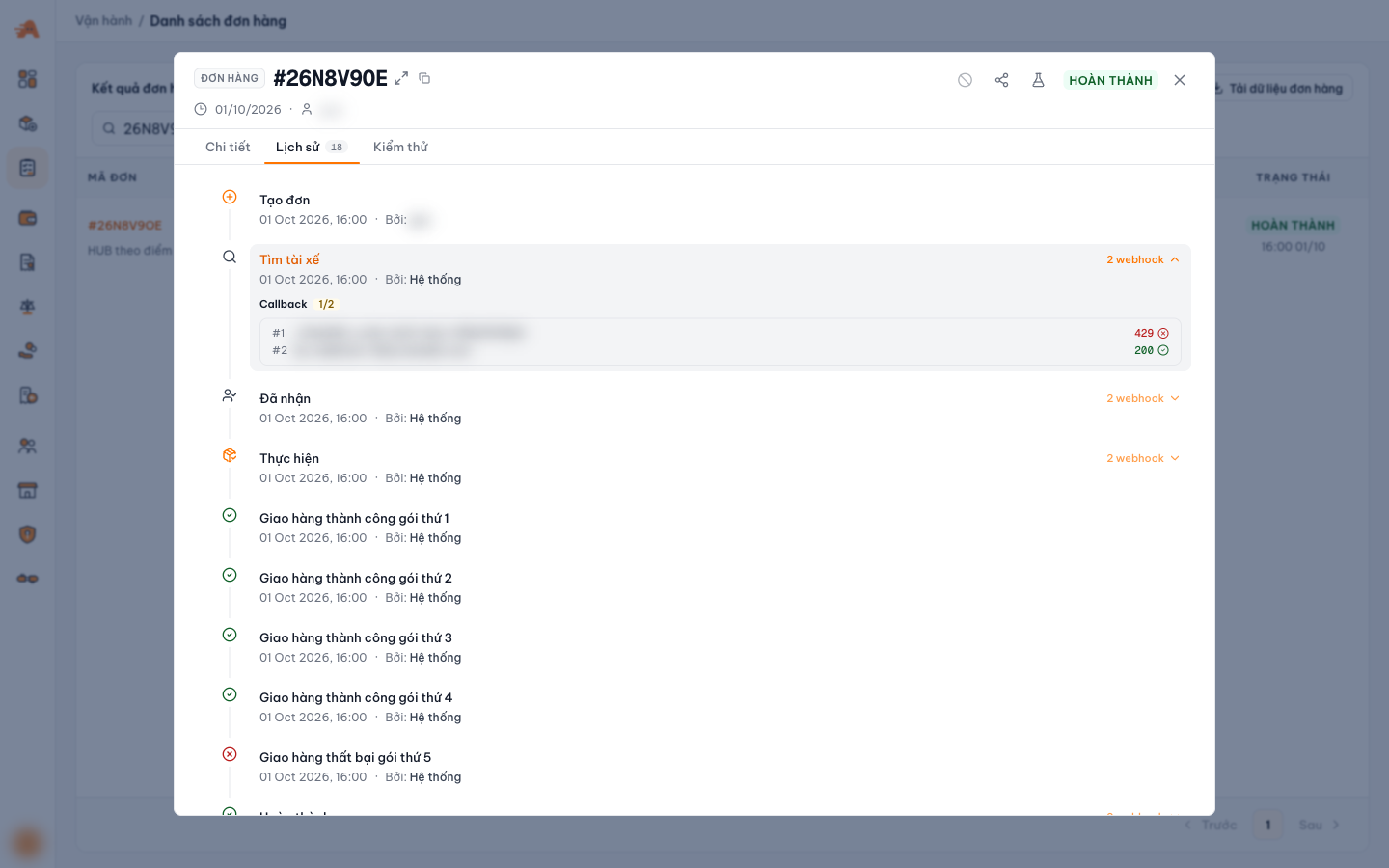Go to next page with Sau

click(x=1320, y=825)
